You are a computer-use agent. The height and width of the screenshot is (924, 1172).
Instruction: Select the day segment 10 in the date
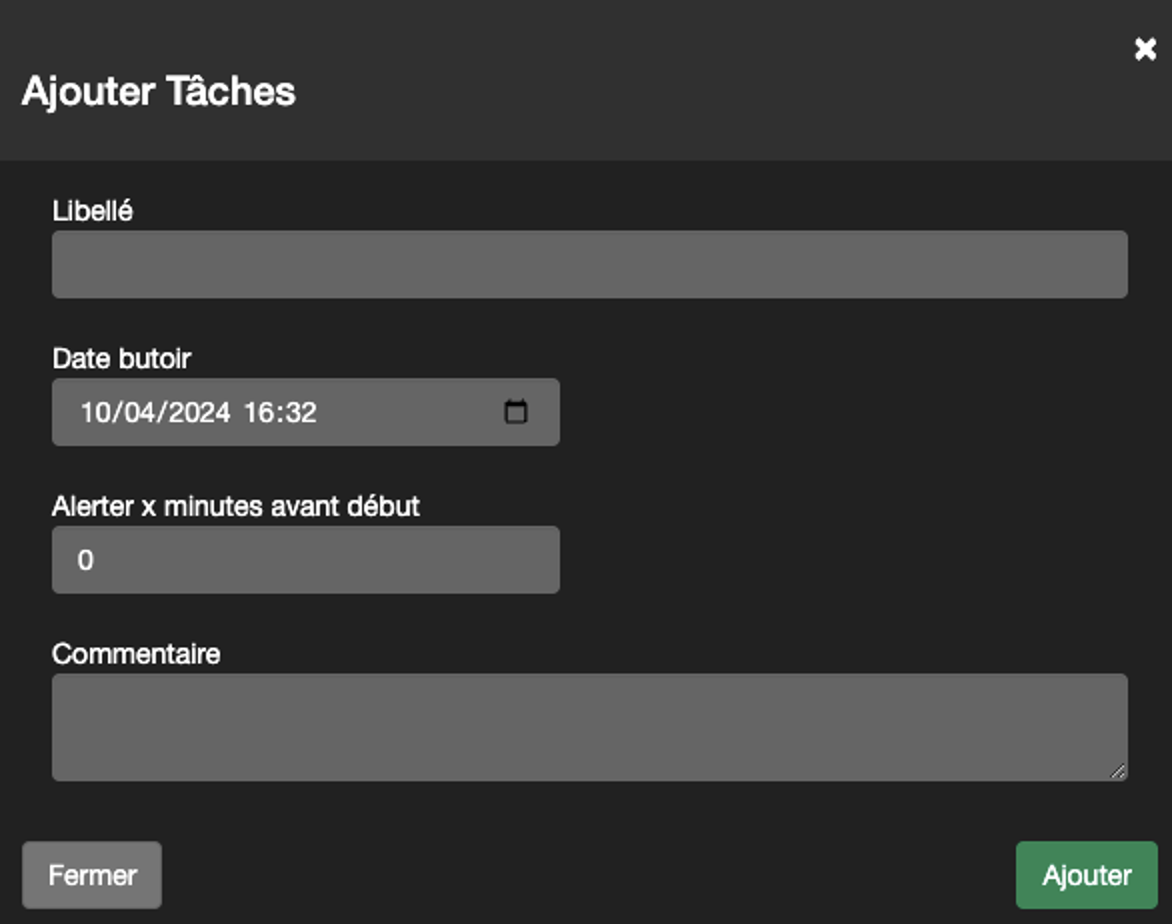point(95,413)
